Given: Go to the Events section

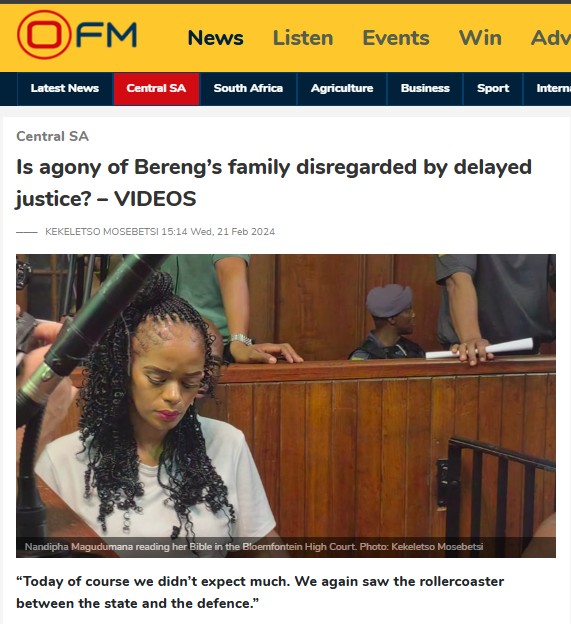Looking at the screenshot, I should coord(396,38).
